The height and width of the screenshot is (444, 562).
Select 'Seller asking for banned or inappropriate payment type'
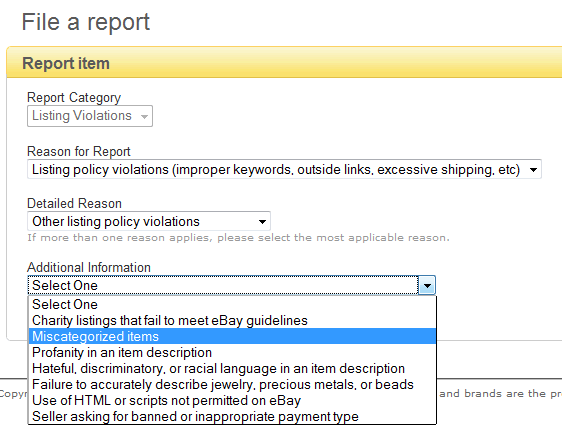click(232, 416)
